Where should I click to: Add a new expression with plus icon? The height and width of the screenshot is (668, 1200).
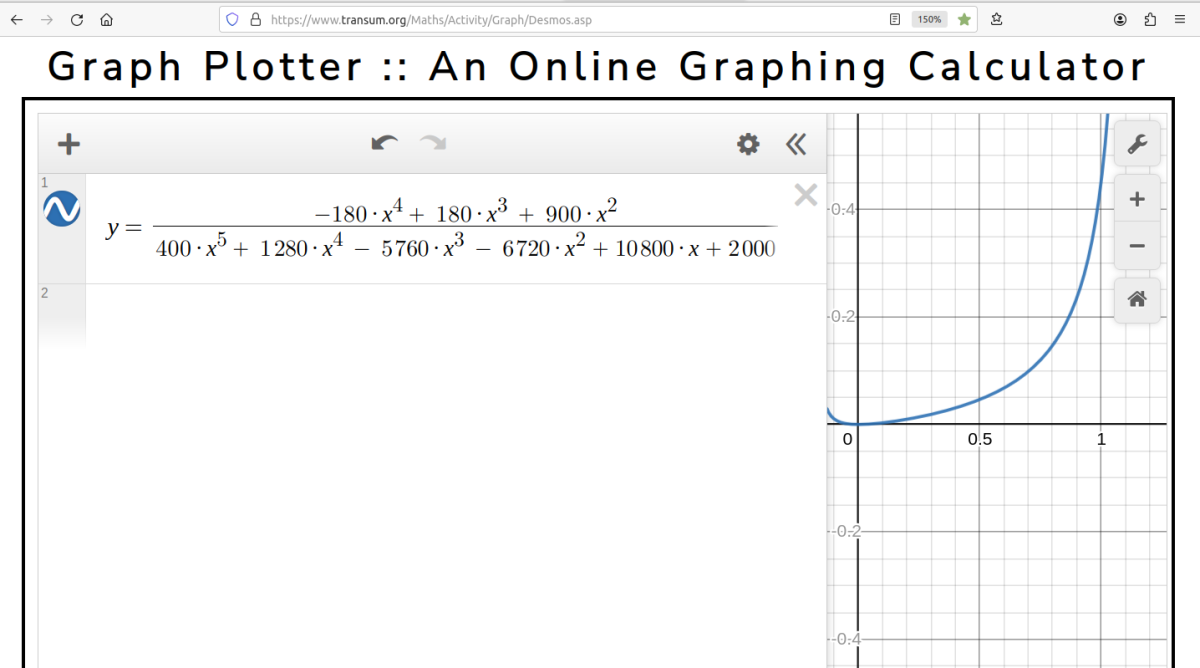(x=68, y=145)
